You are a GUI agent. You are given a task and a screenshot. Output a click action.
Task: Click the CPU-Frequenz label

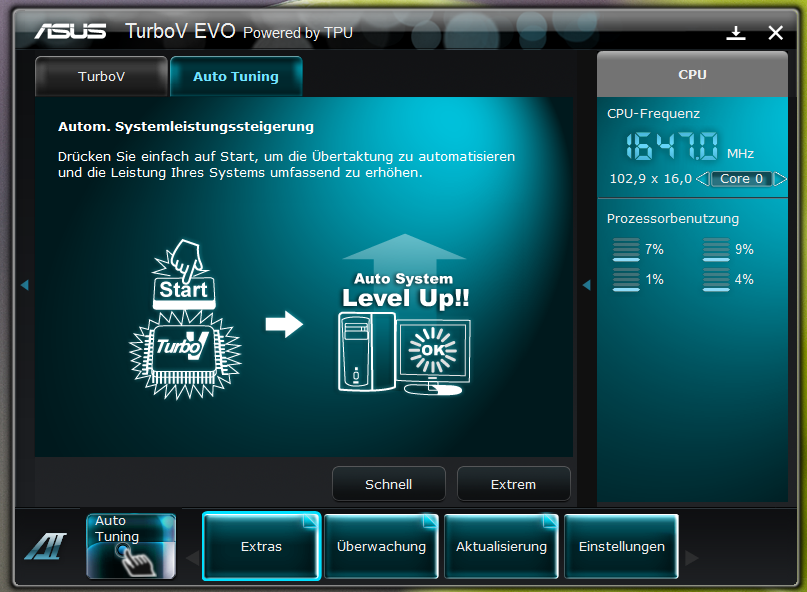click(x=653, y=114)
